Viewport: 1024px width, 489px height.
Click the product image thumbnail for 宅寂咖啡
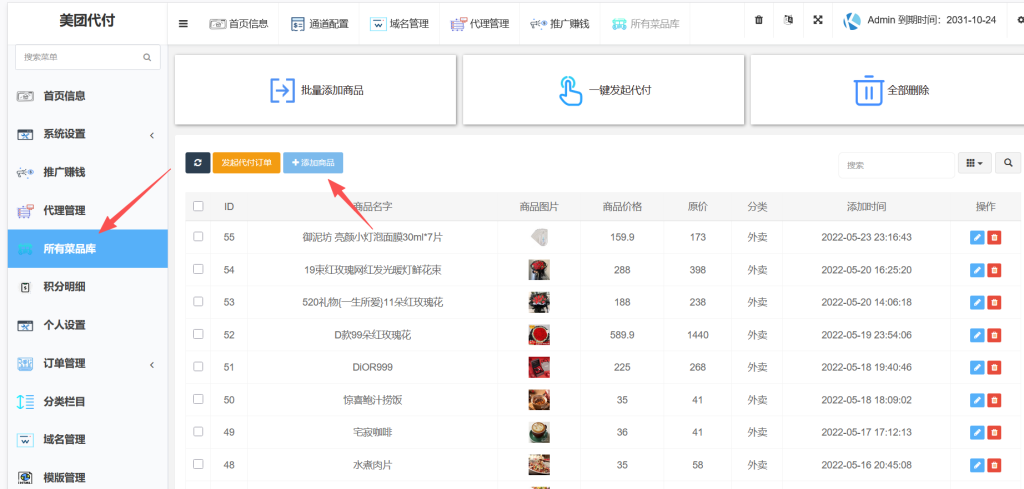click(x=539, y=432)
